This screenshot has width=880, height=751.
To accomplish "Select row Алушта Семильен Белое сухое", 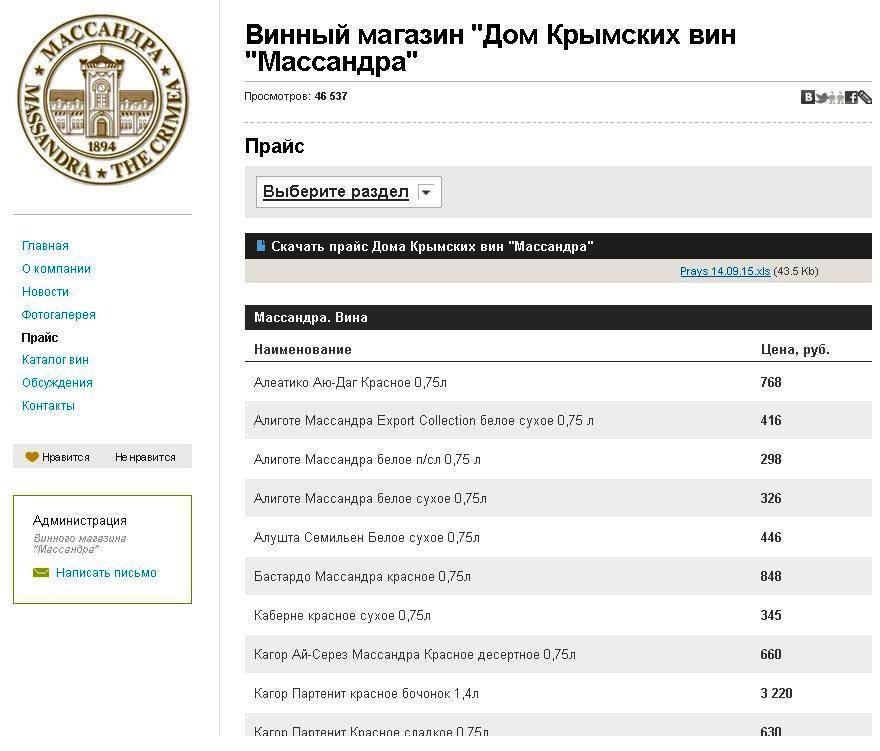I will tap(558, 538).
